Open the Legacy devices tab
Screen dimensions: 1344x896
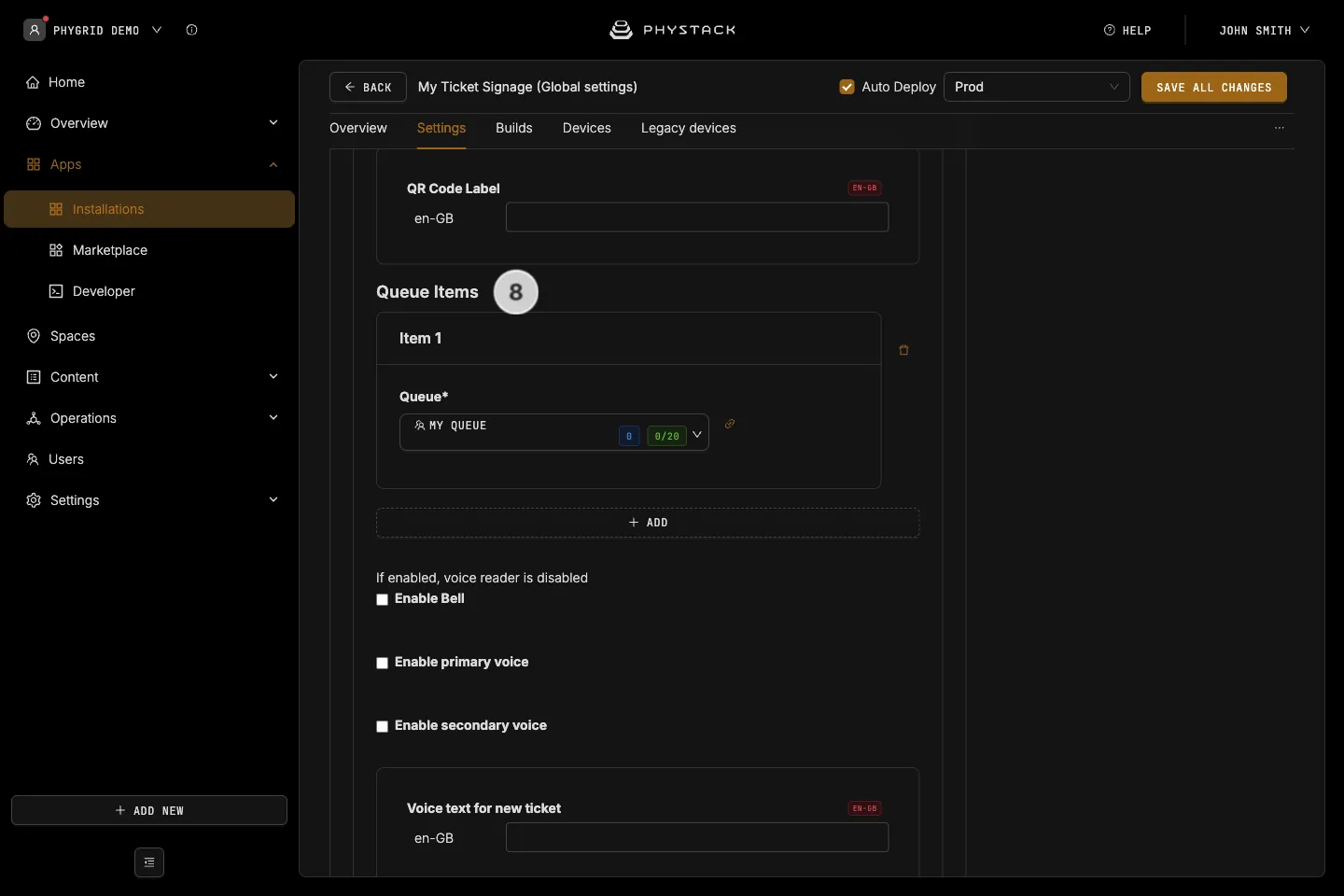(689, 128)
